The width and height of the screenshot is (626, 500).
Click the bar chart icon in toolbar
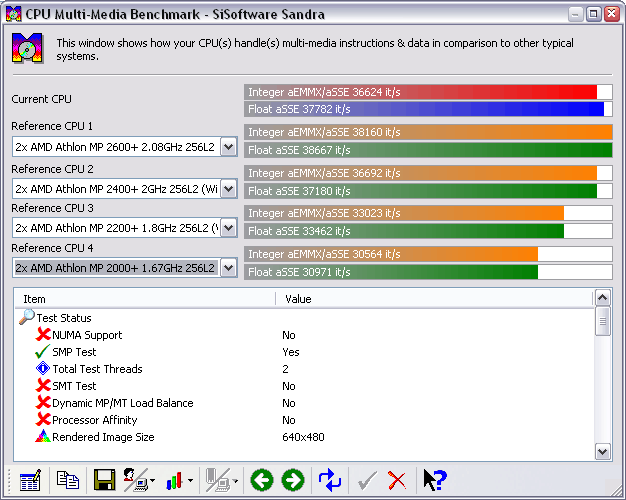(174, 480)
